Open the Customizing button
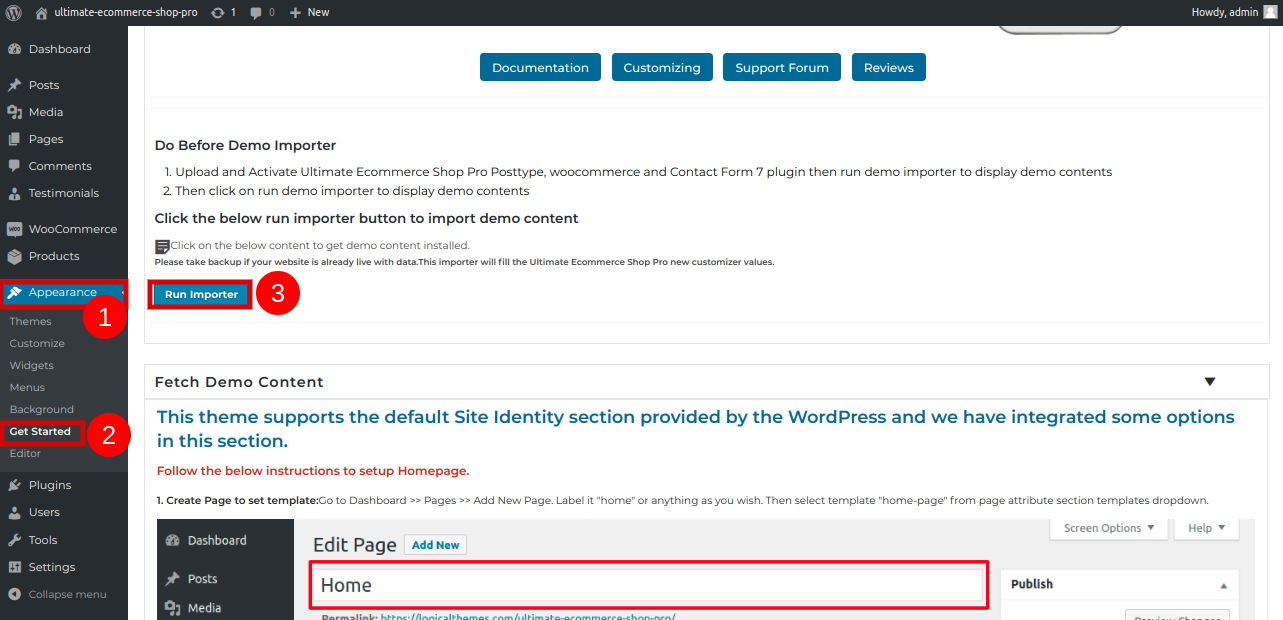The image size is (1283, 620). point(662,67)
